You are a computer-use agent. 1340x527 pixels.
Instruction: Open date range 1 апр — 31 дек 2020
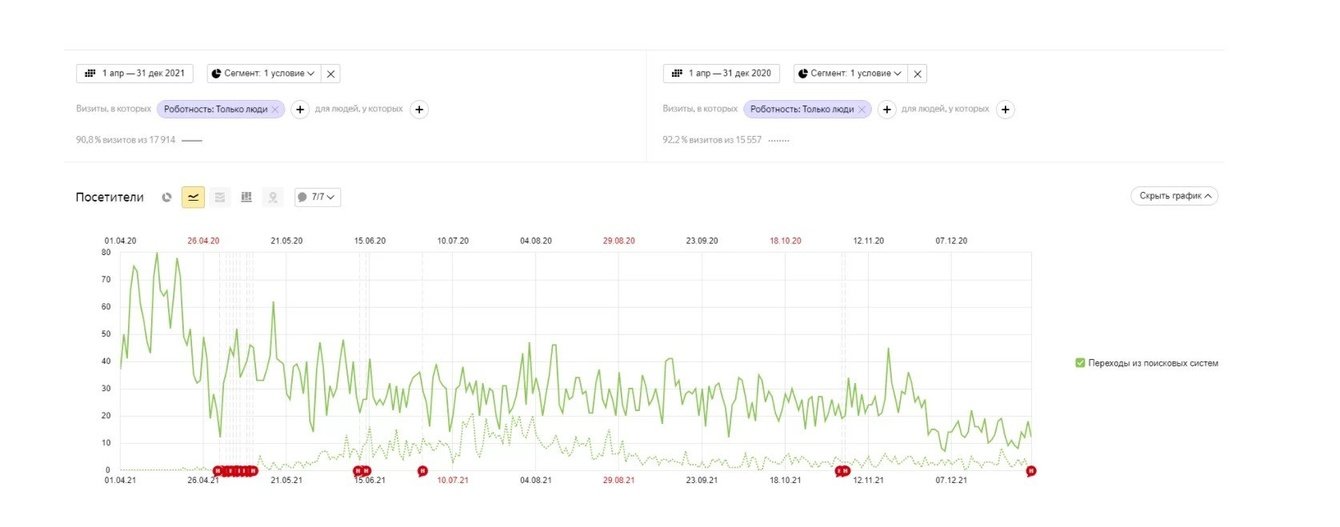(721, 73)
